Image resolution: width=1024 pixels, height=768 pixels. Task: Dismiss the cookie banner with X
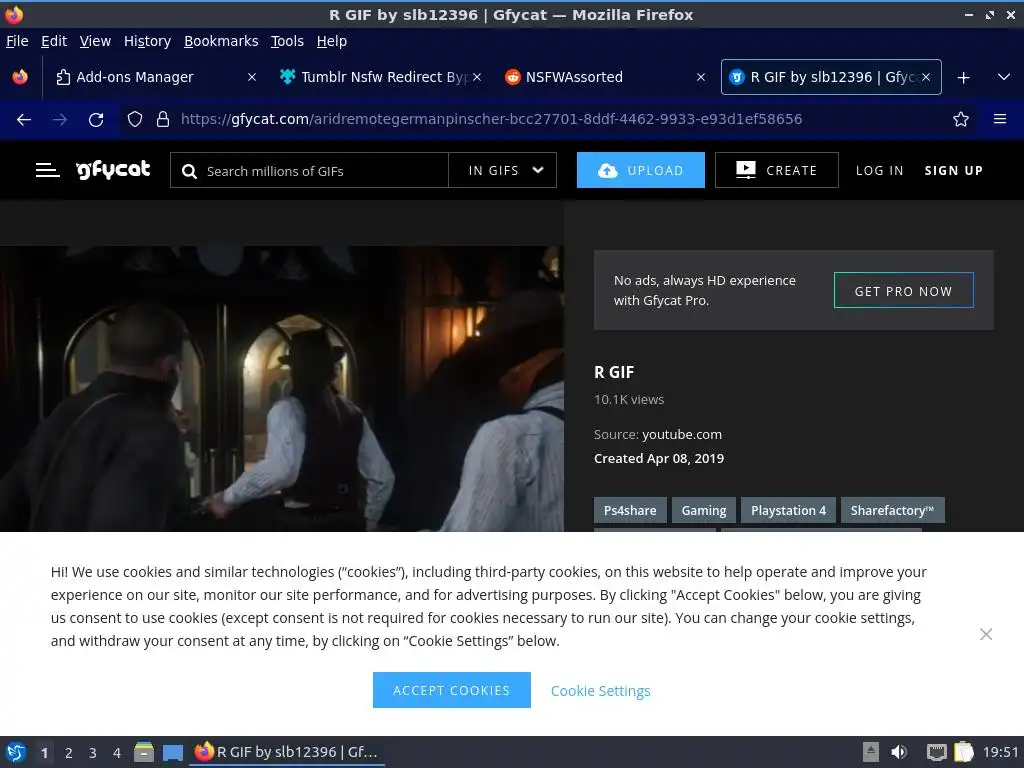(x=986, y=634)
